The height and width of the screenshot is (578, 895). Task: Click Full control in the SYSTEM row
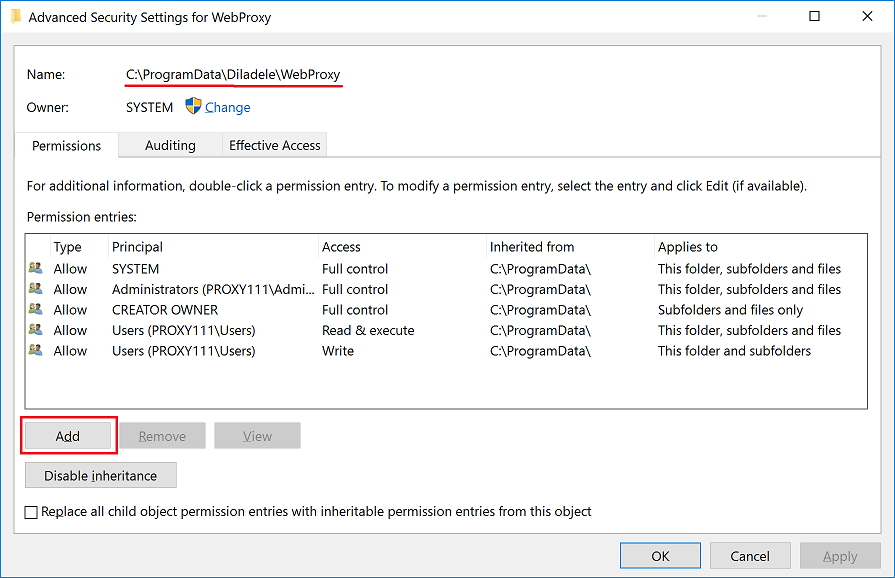pos(354,269)
